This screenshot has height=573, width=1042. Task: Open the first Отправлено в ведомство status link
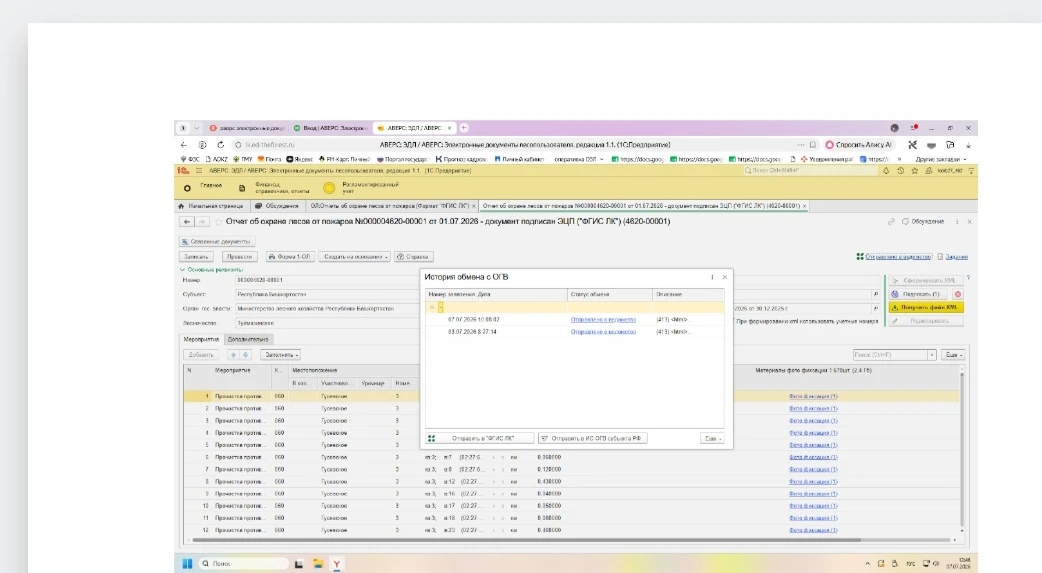(x=603, y=320)
